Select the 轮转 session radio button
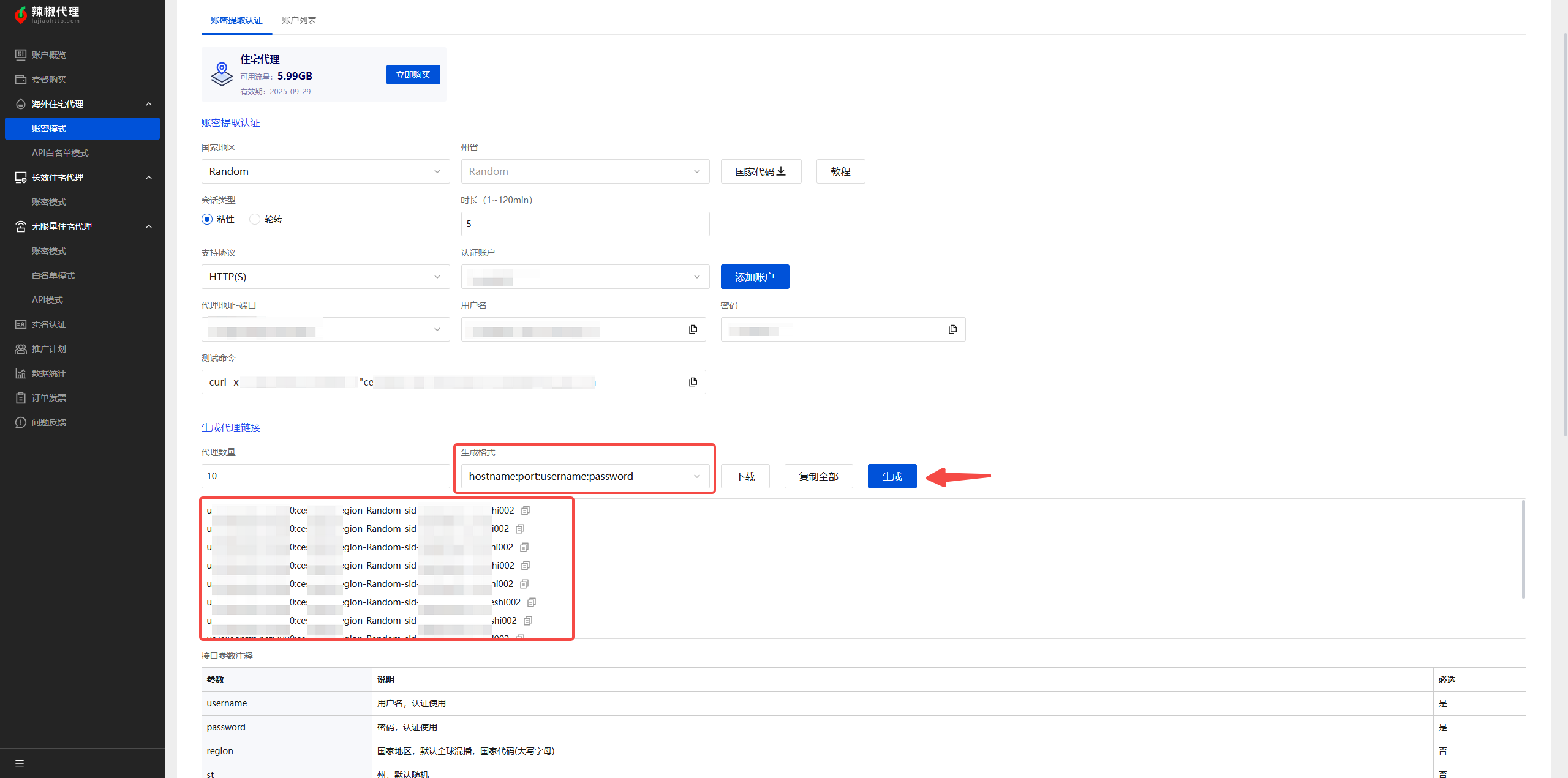Screen dimensions: 1568x778 255,219
